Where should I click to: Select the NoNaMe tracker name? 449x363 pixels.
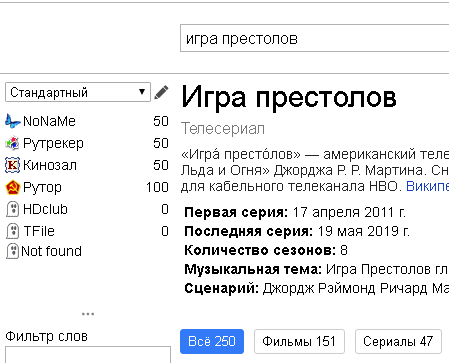point(49,121)
